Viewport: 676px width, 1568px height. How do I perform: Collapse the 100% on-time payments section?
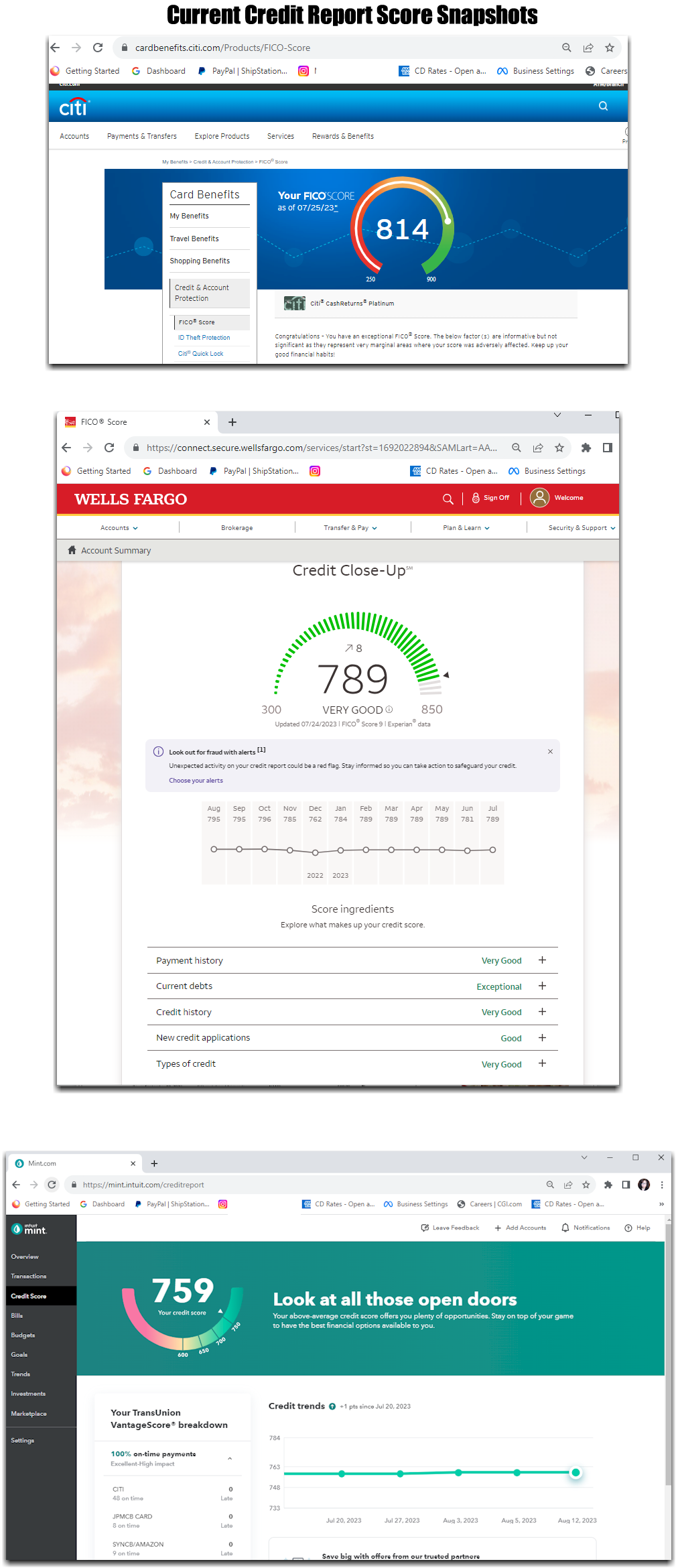click(230, 1458)
